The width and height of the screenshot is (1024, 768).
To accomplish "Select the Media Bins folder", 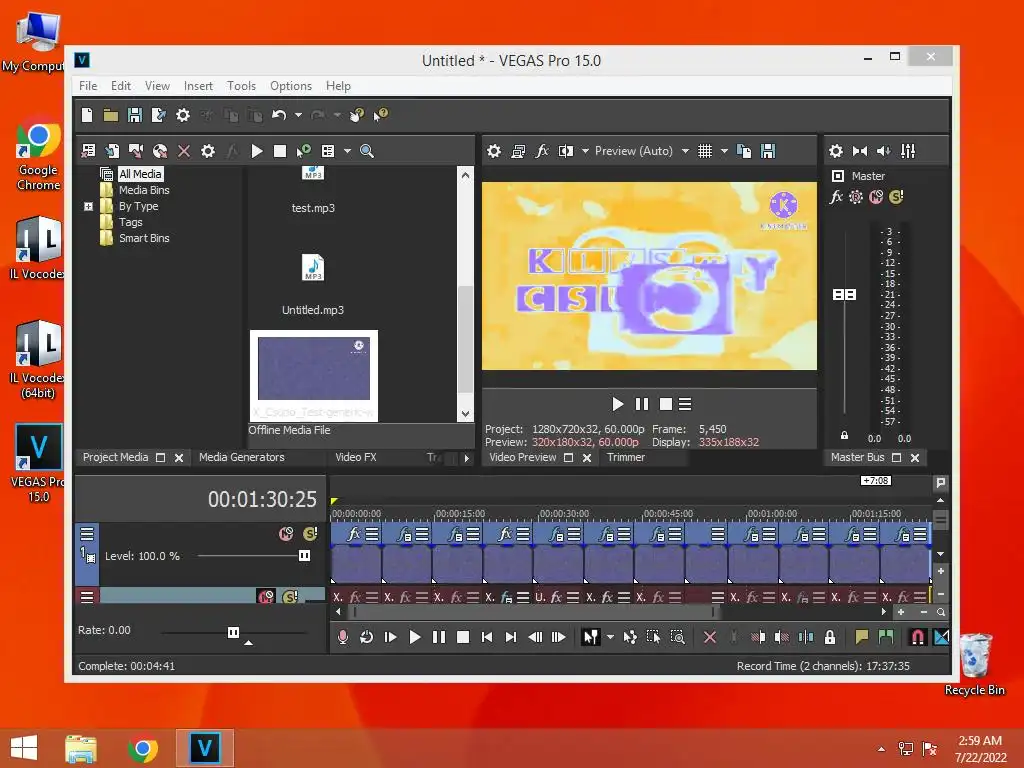I will [144, 190].
